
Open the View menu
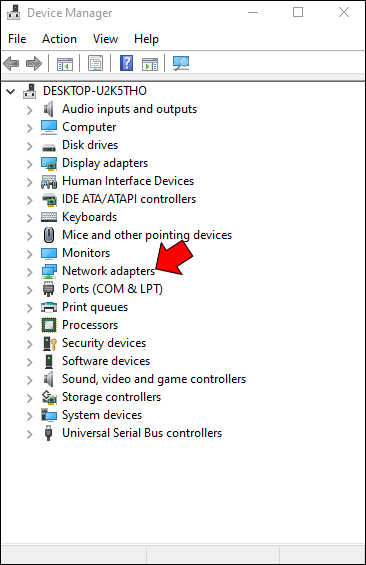[105, 39]
